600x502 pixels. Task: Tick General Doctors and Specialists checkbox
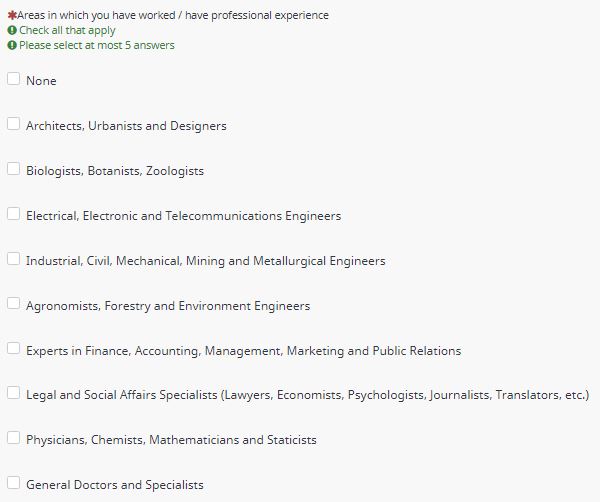(13, 482)
